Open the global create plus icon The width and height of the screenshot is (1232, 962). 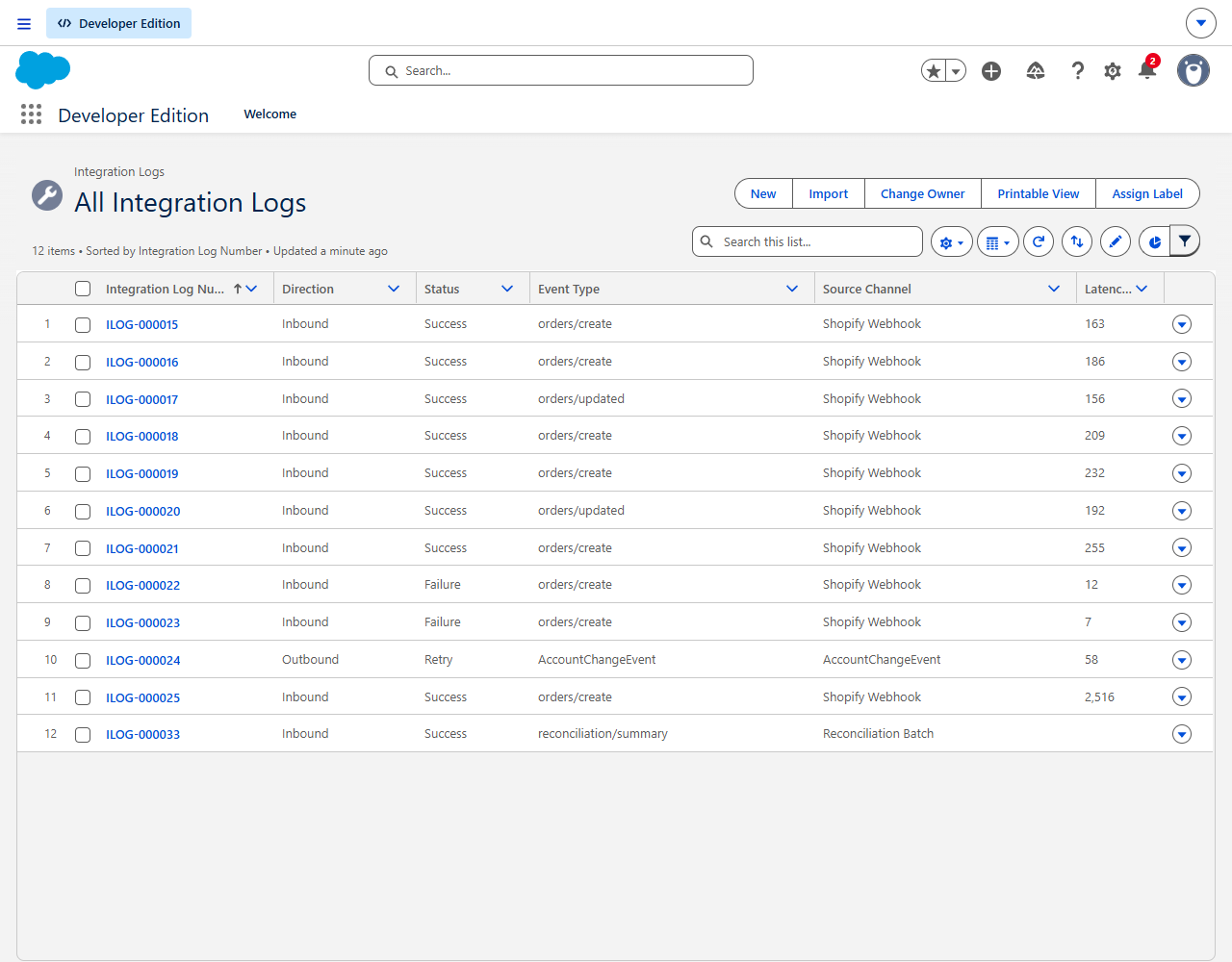[991, 71]
